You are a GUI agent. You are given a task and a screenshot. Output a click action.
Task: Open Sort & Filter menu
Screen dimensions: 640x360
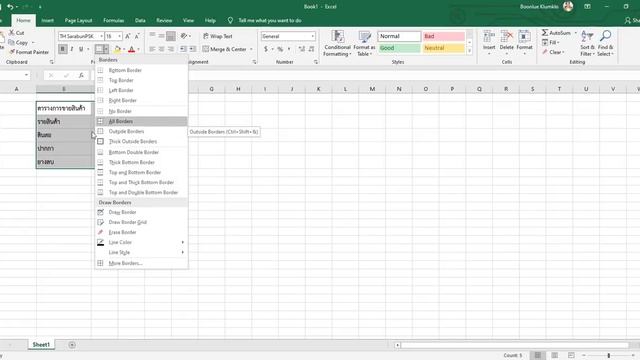click(587, 43)
